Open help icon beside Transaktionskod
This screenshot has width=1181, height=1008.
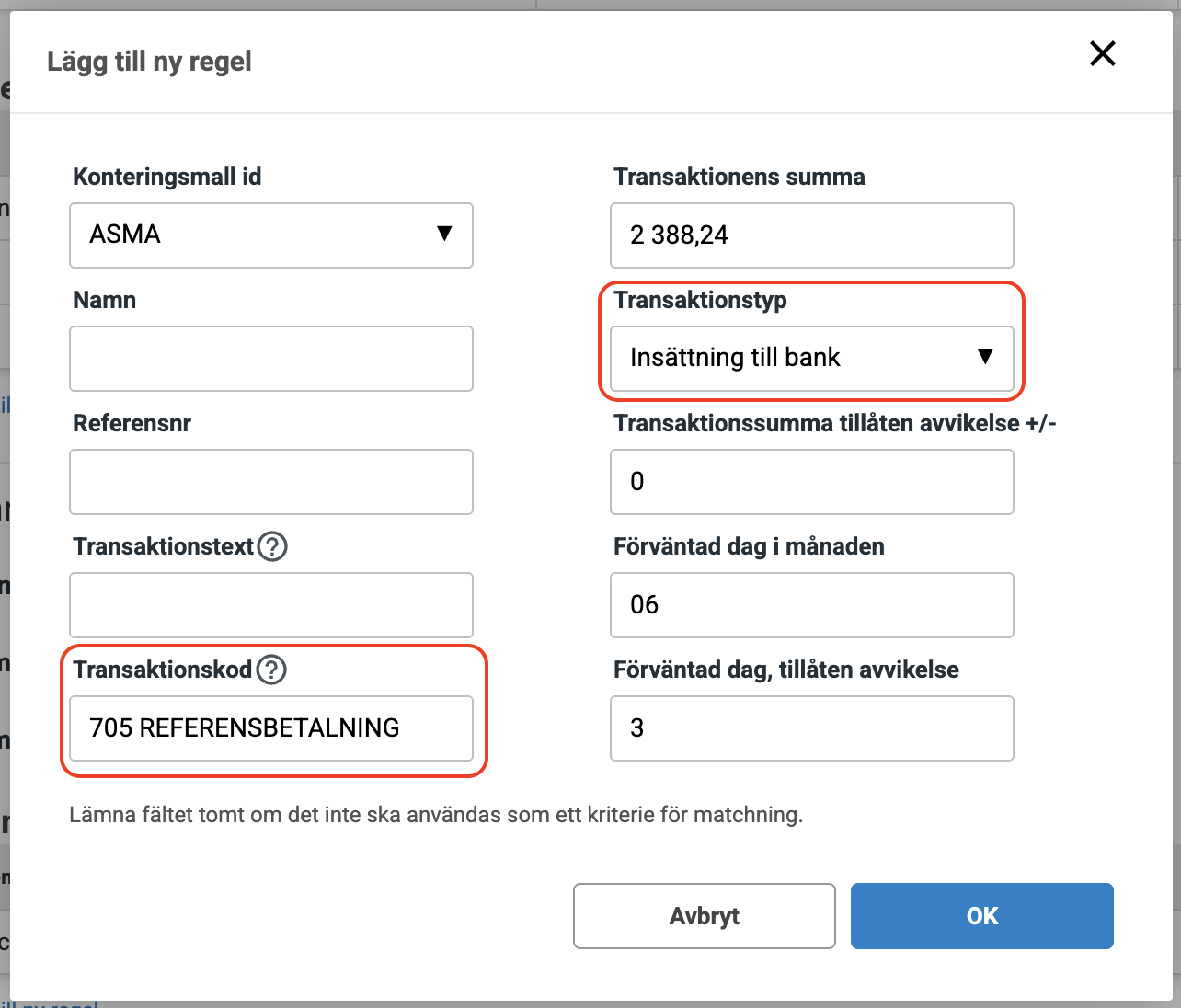(x=271, y=670)
